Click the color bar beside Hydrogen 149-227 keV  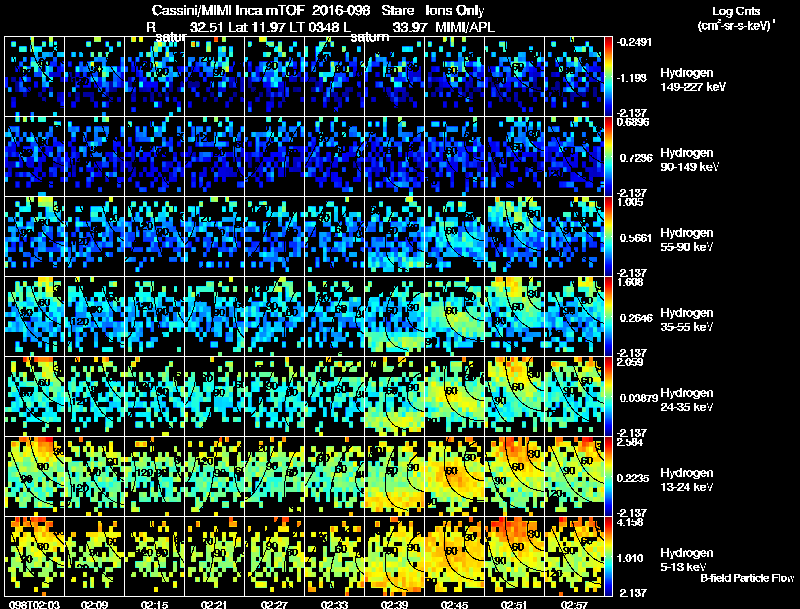click(x=608, y=77)
